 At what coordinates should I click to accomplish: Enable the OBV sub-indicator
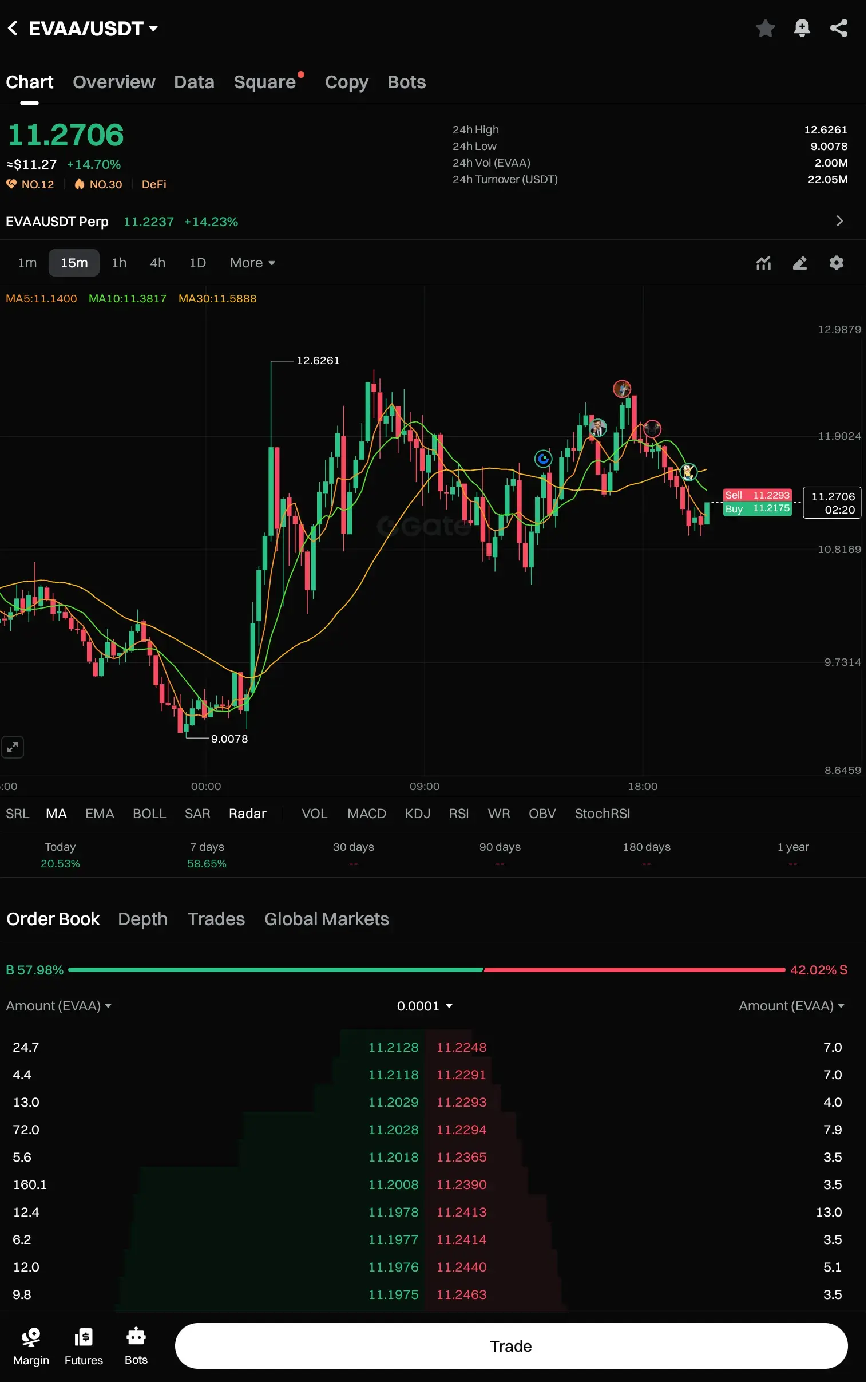[542, 814]
